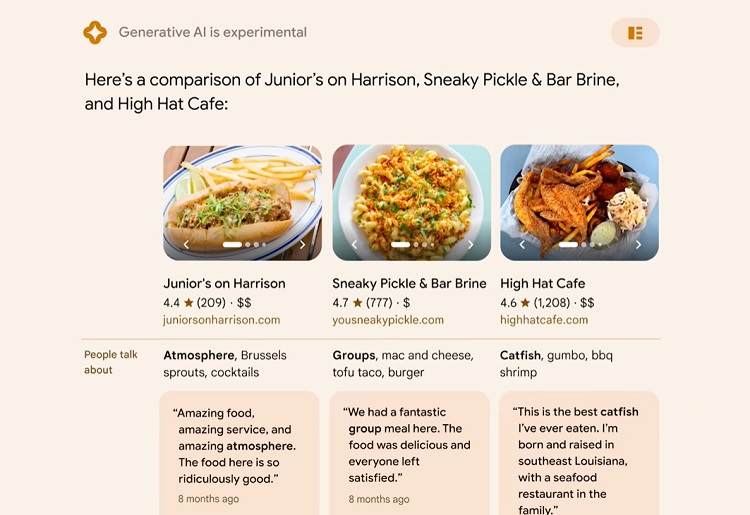
Task: Click the Junior's on Harrison restaurant name
Action: 224,283
